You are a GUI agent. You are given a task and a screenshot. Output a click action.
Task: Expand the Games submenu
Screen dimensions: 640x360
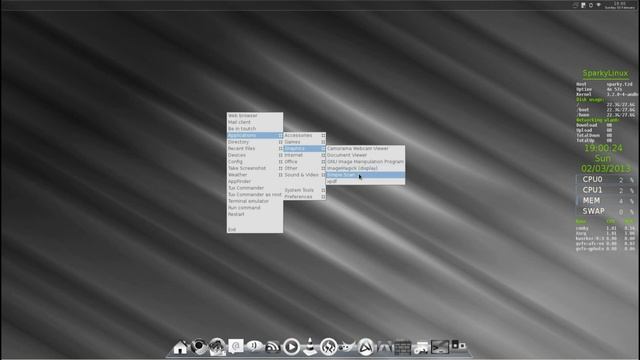[x=304, y=142]
